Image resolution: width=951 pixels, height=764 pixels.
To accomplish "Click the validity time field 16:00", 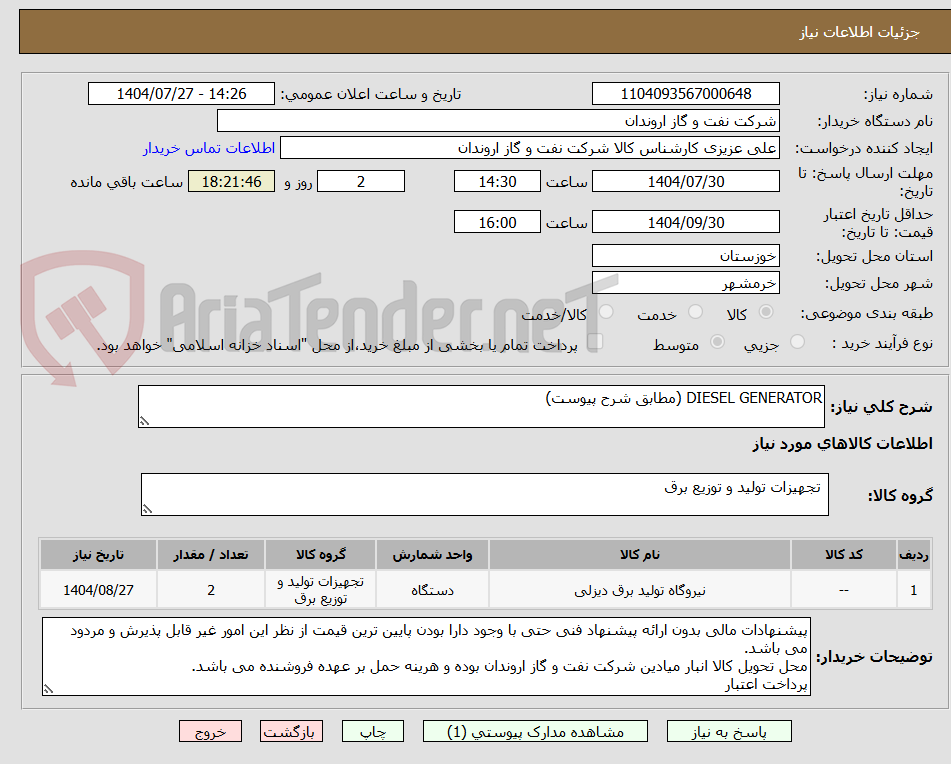I will point(497,222).
